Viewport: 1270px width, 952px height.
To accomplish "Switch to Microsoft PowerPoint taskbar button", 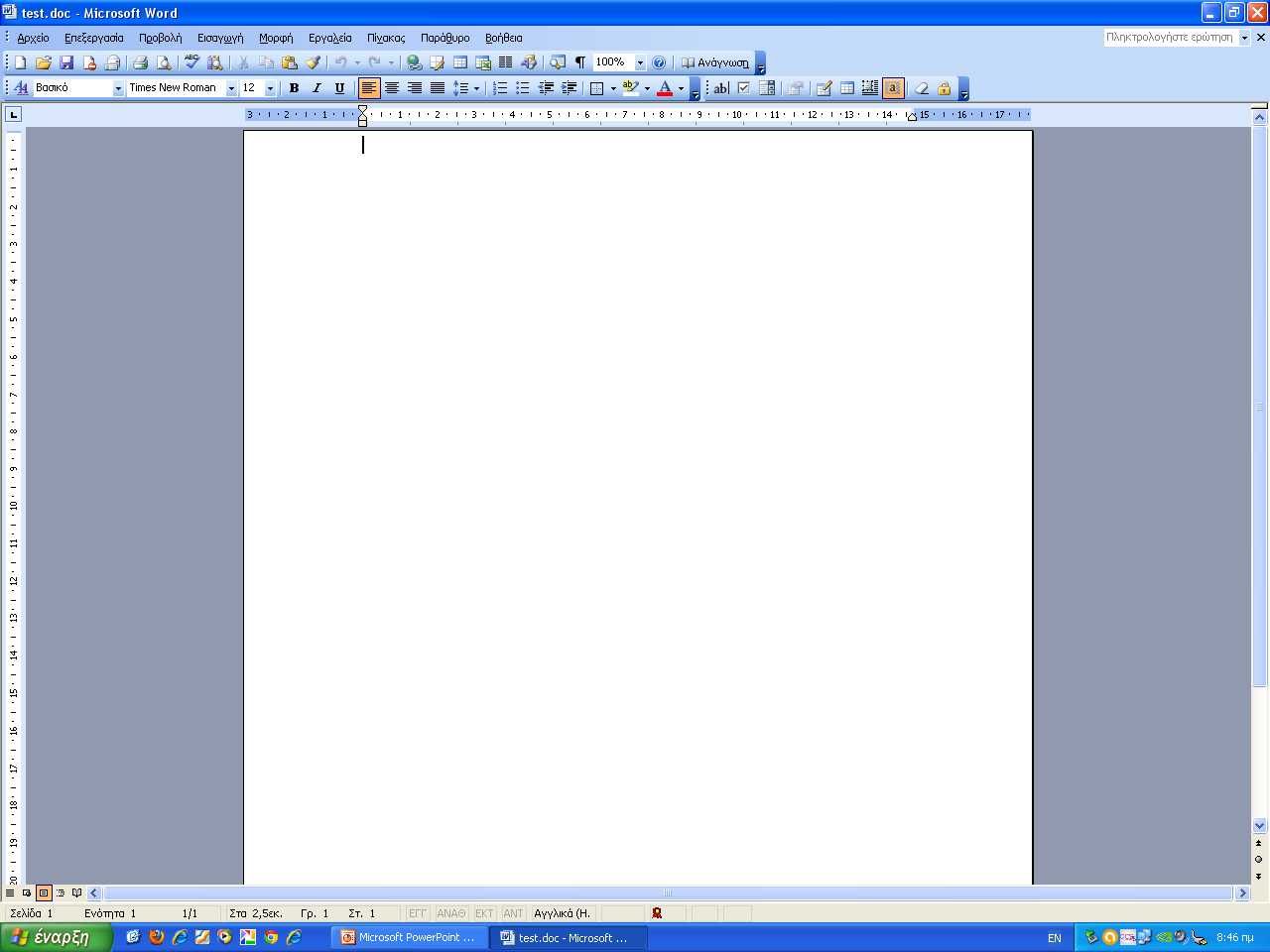I will [409, 937].
